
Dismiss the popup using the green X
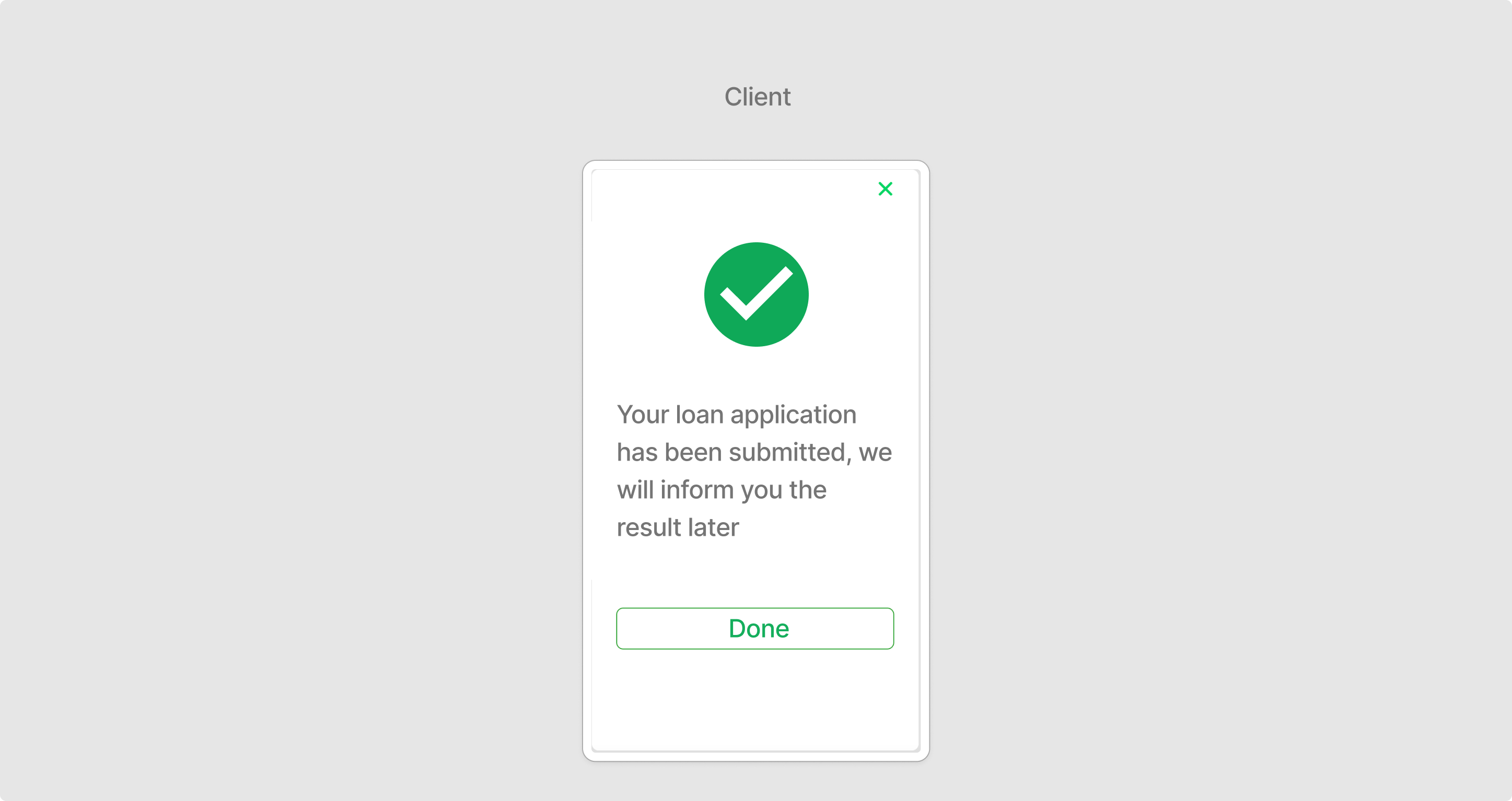pos(885,189)
